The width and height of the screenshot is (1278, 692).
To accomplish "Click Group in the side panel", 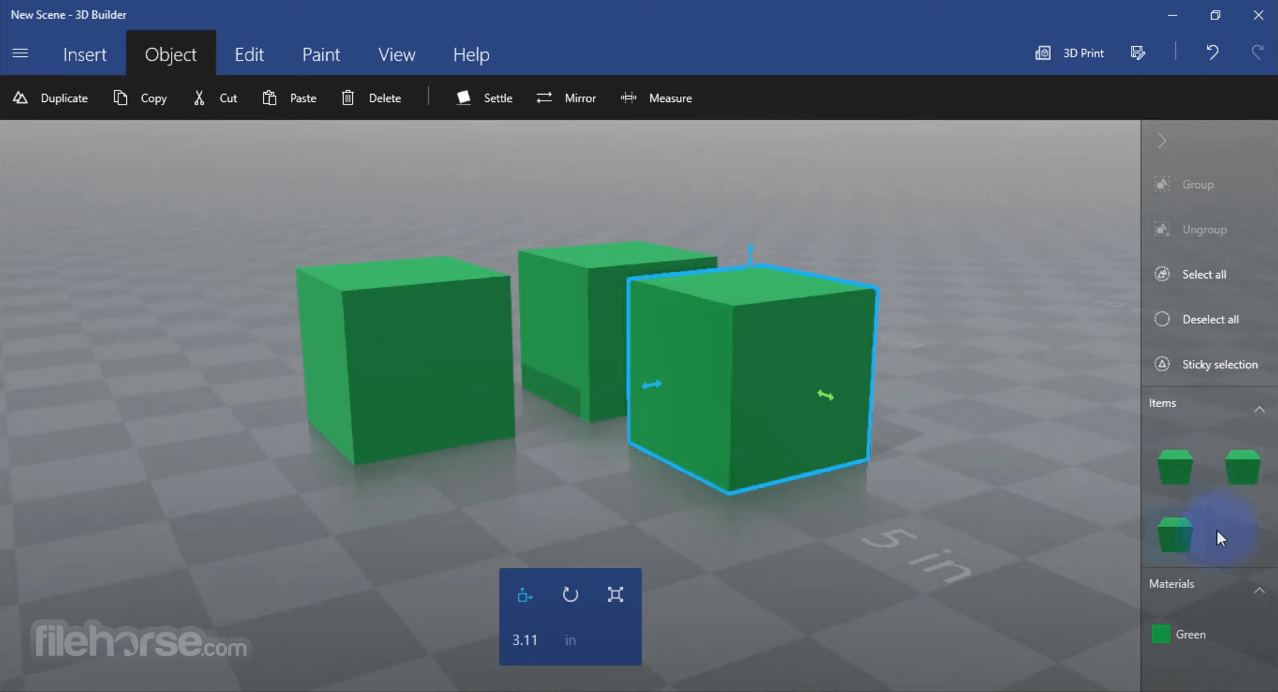I will point(1184,184).
